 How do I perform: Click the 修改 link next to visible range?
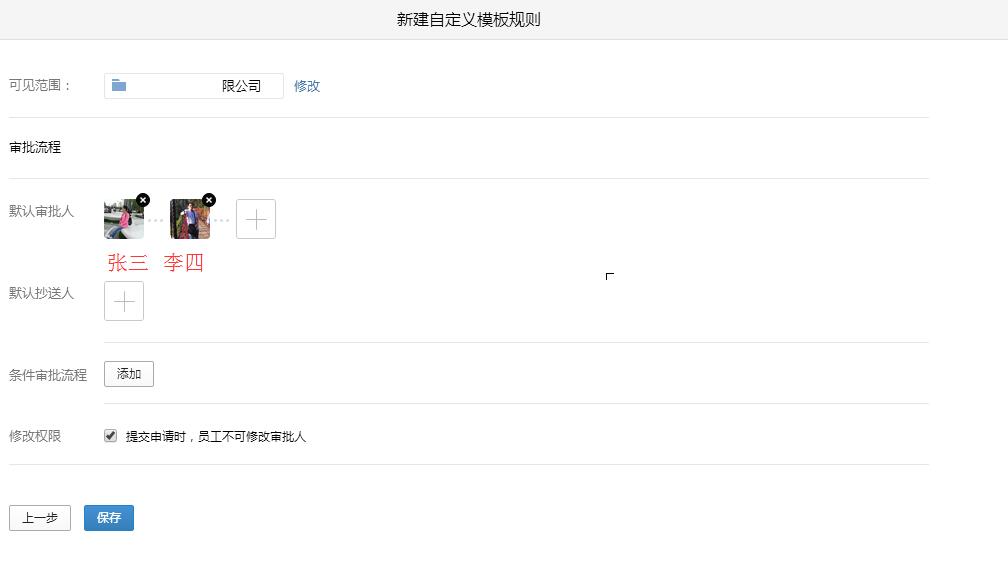click(307, 86)
